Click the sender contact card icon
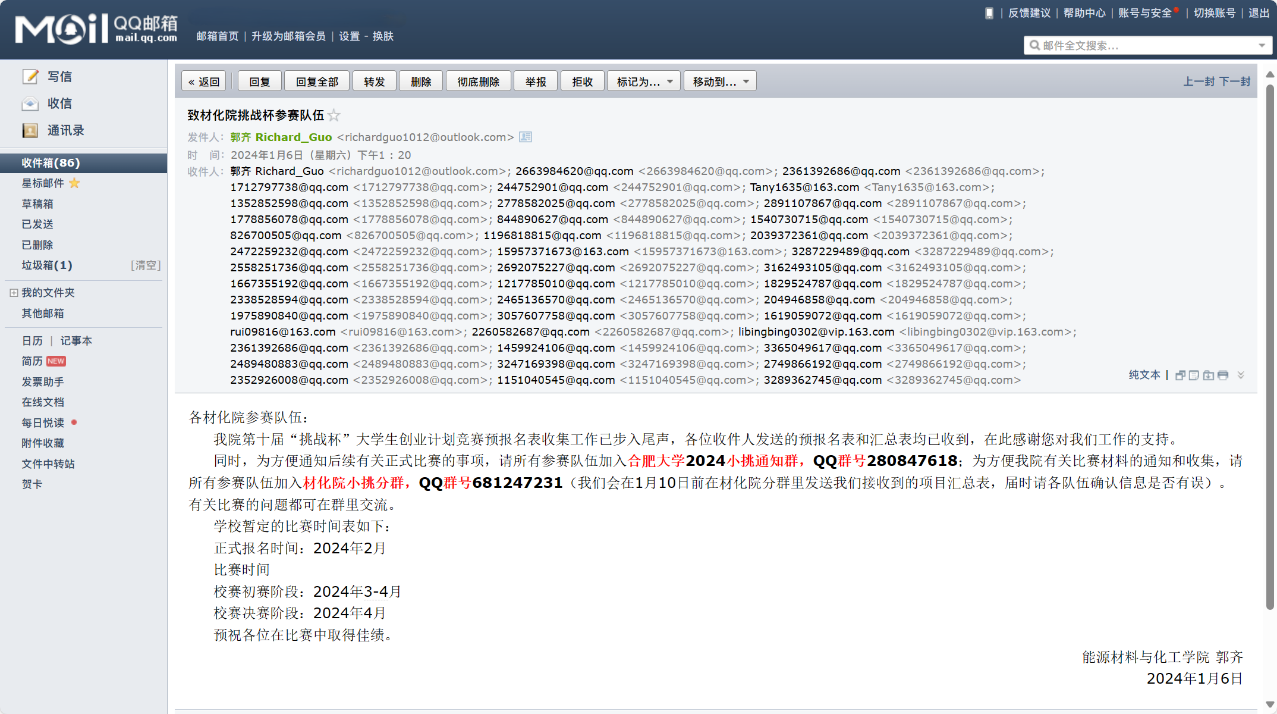 point(525,137)
